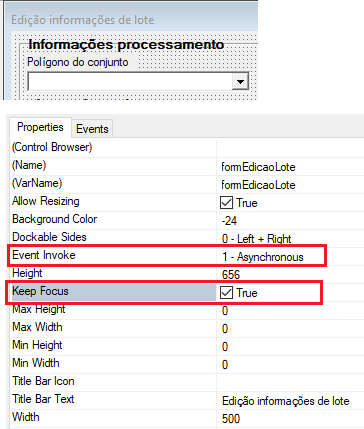Image resolution: width=364 pixels, height=429 pixels.
Task: Toggle the Allow Resizing checkbox
Action: pyautogui.click(x=226, y=203)
